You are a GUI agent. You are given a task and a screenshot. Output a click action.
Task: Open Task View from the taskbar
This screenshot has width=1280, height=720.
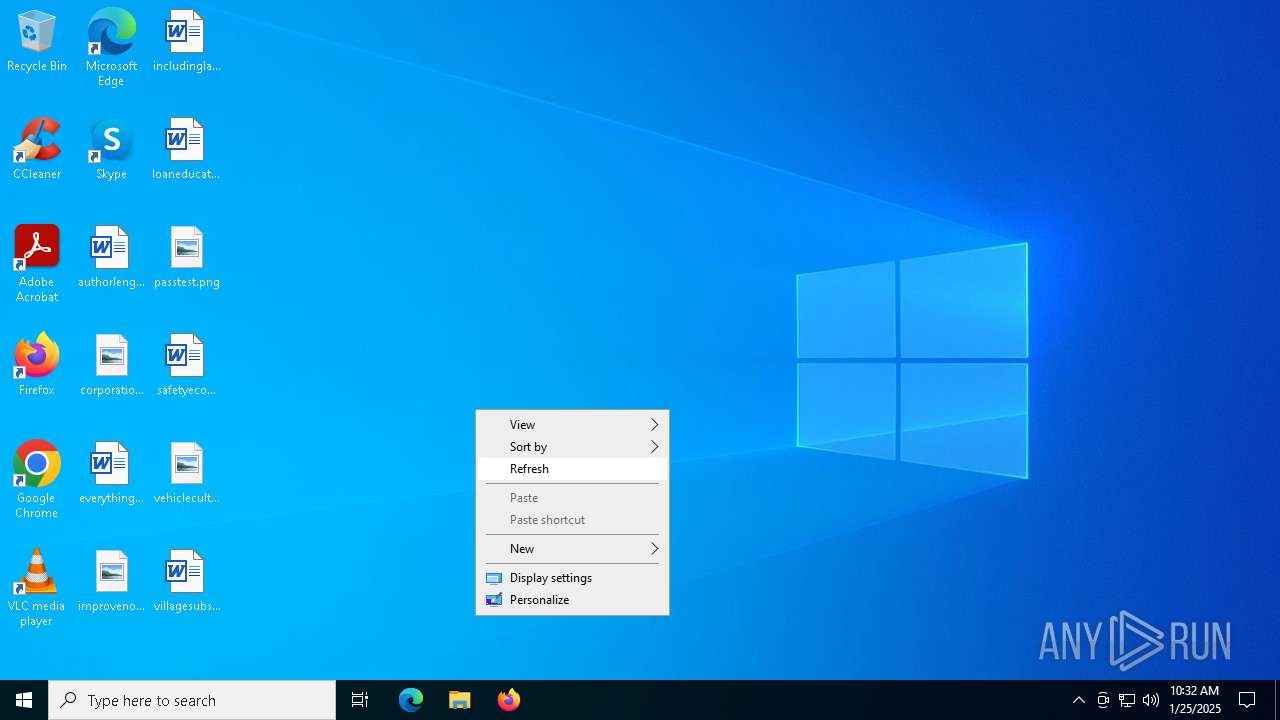(x=360, y=700)
